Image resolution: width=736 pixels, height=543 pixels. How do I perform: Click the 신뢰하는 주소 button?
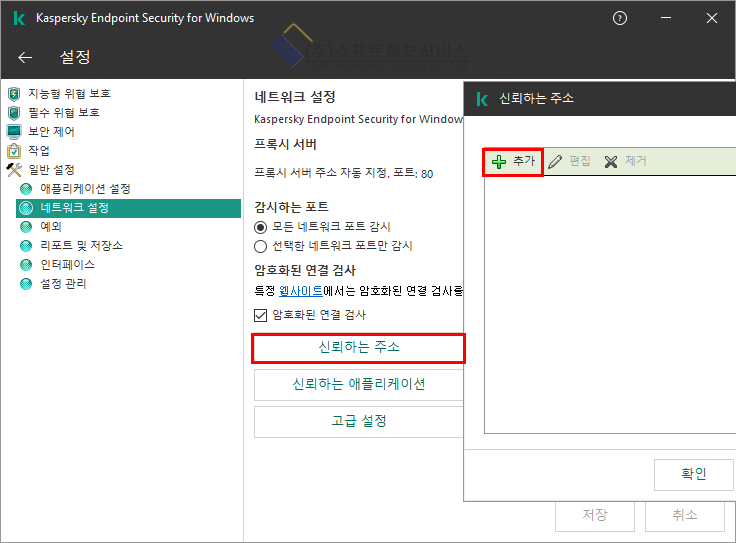(359, 348)
